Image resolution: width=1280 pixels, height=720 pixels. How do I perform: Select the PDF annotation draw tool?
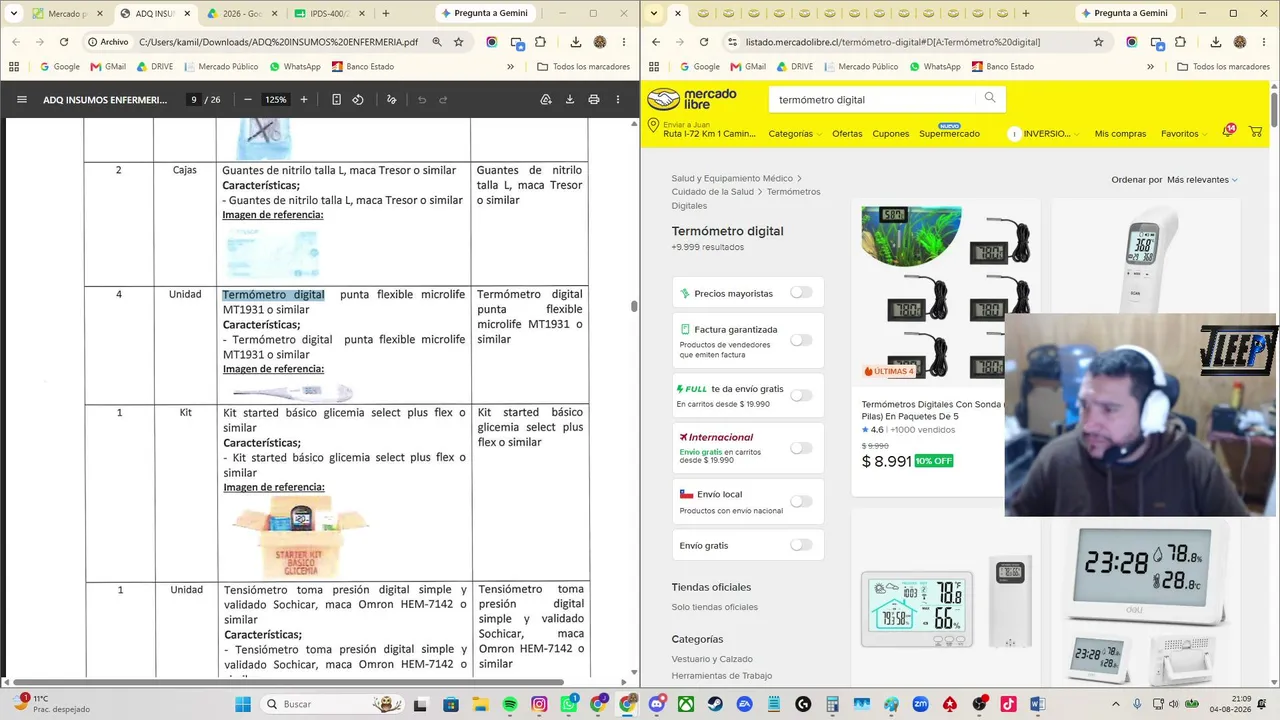tap(391, 100)
